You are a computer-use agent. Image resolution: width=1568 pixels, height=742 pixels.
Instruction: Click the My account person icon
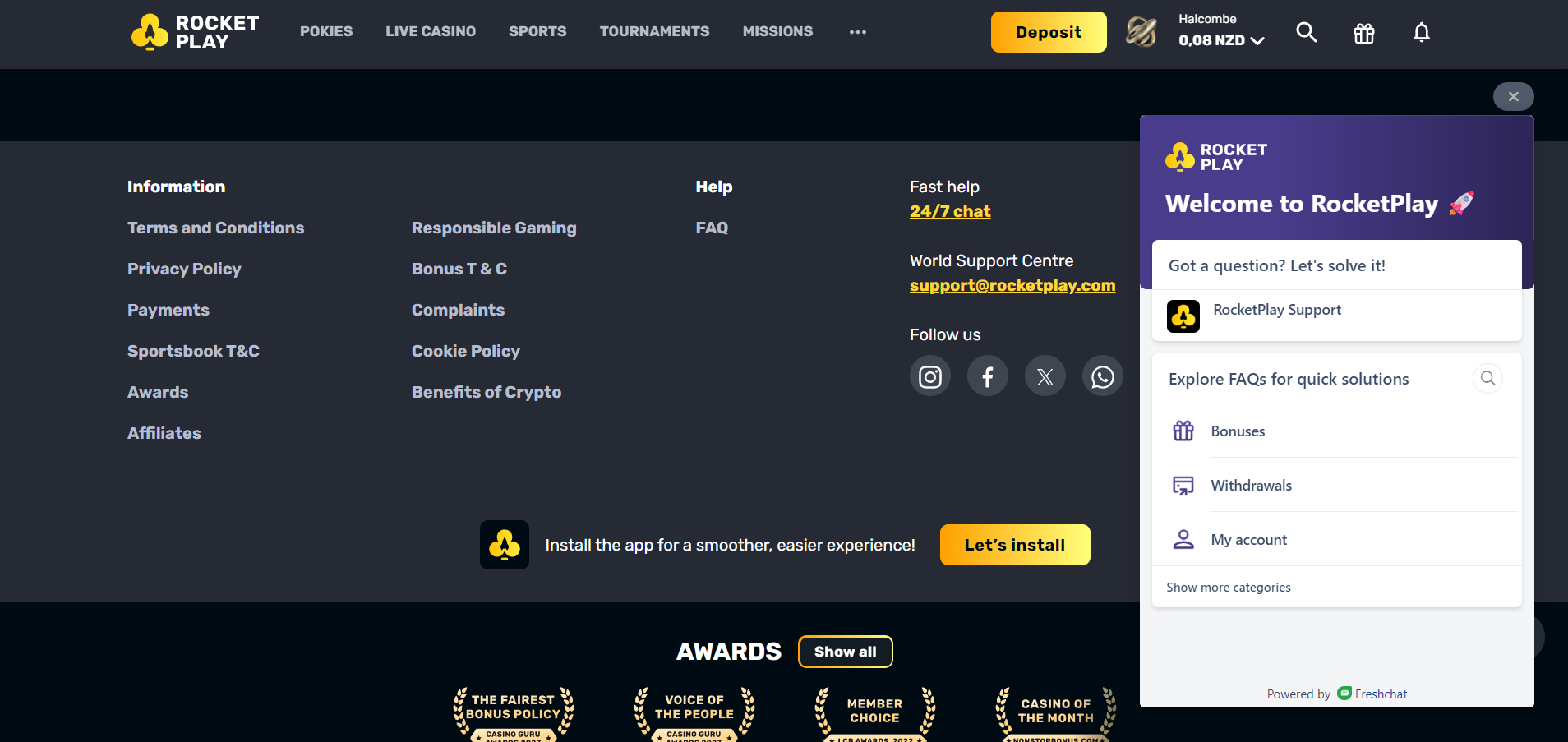tap(1183, 539)
